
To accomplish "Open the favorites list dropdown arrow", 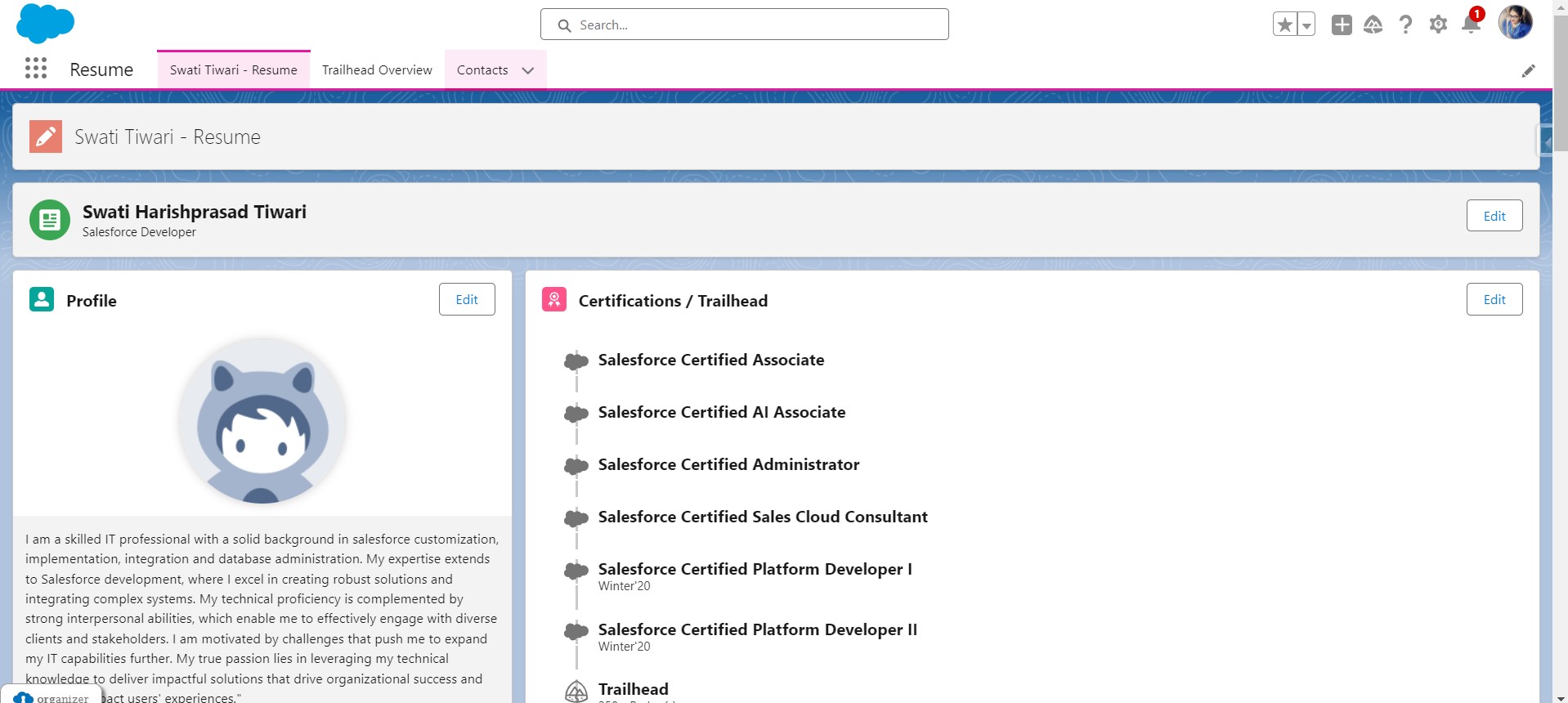I will pyautogui.click(x=1306, y=25).
